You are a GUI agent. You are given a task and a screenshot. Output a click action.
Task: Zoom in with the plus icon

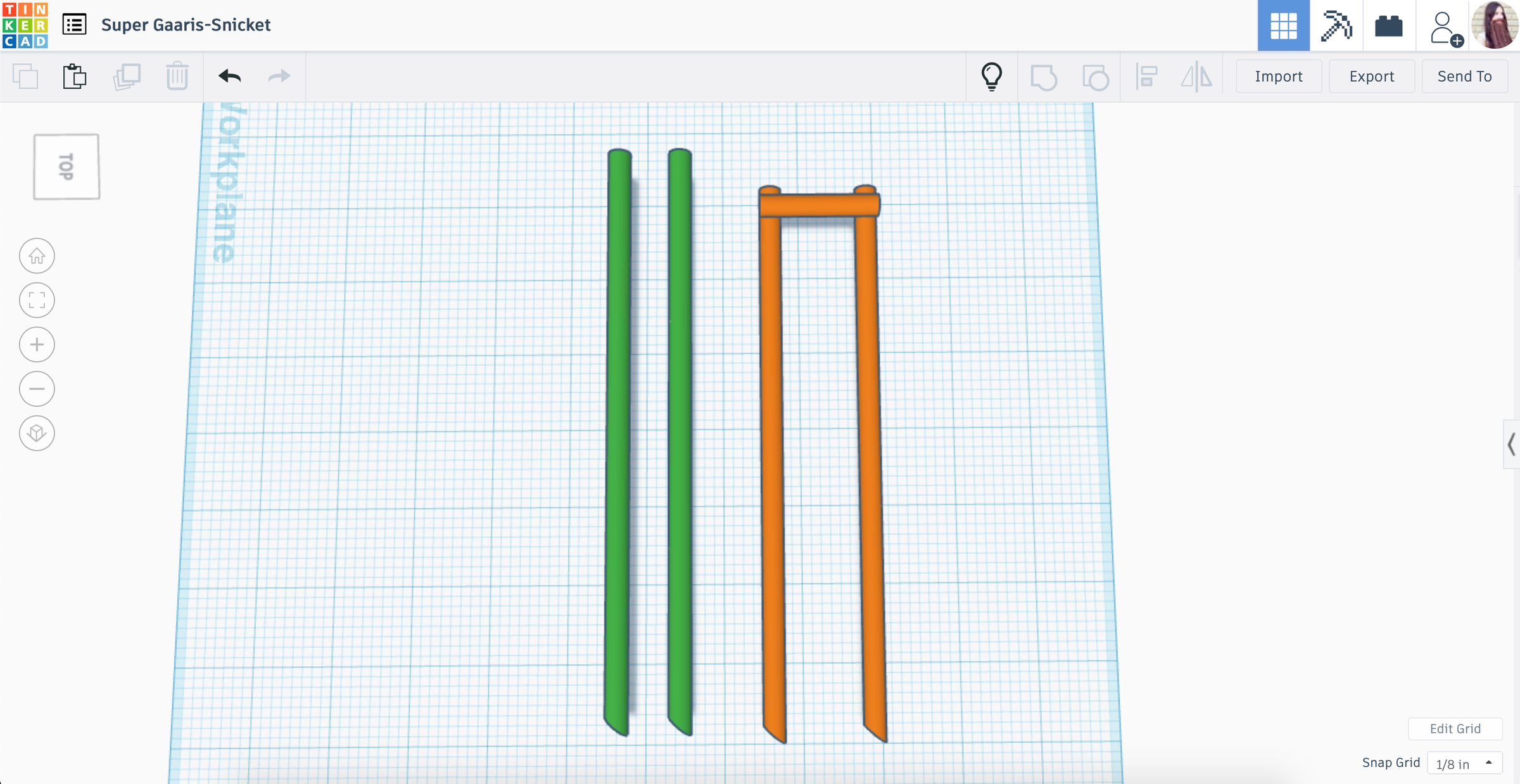(x=37, y=345)
